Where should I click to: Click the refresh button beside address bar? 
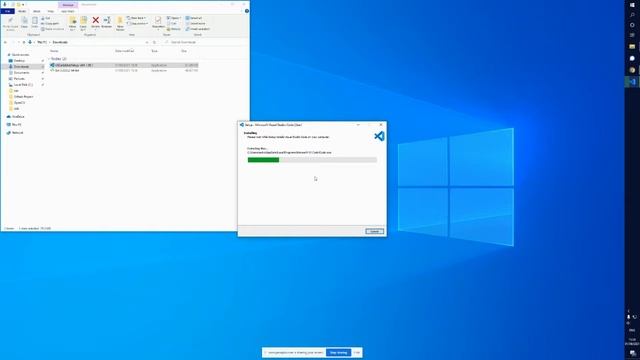[154, 42]
